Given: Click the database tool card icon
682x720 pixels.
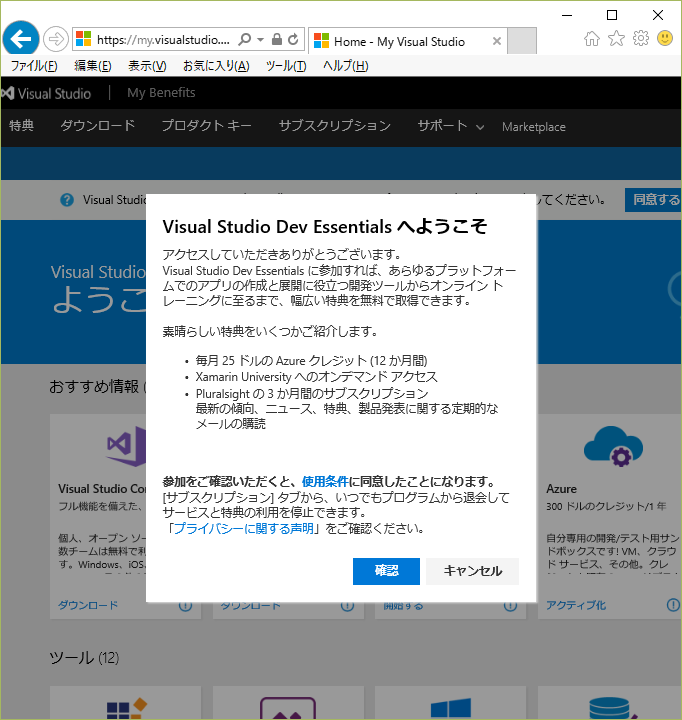Looking at the screenshot, I should pyautogui.click(x=612, y=708).
